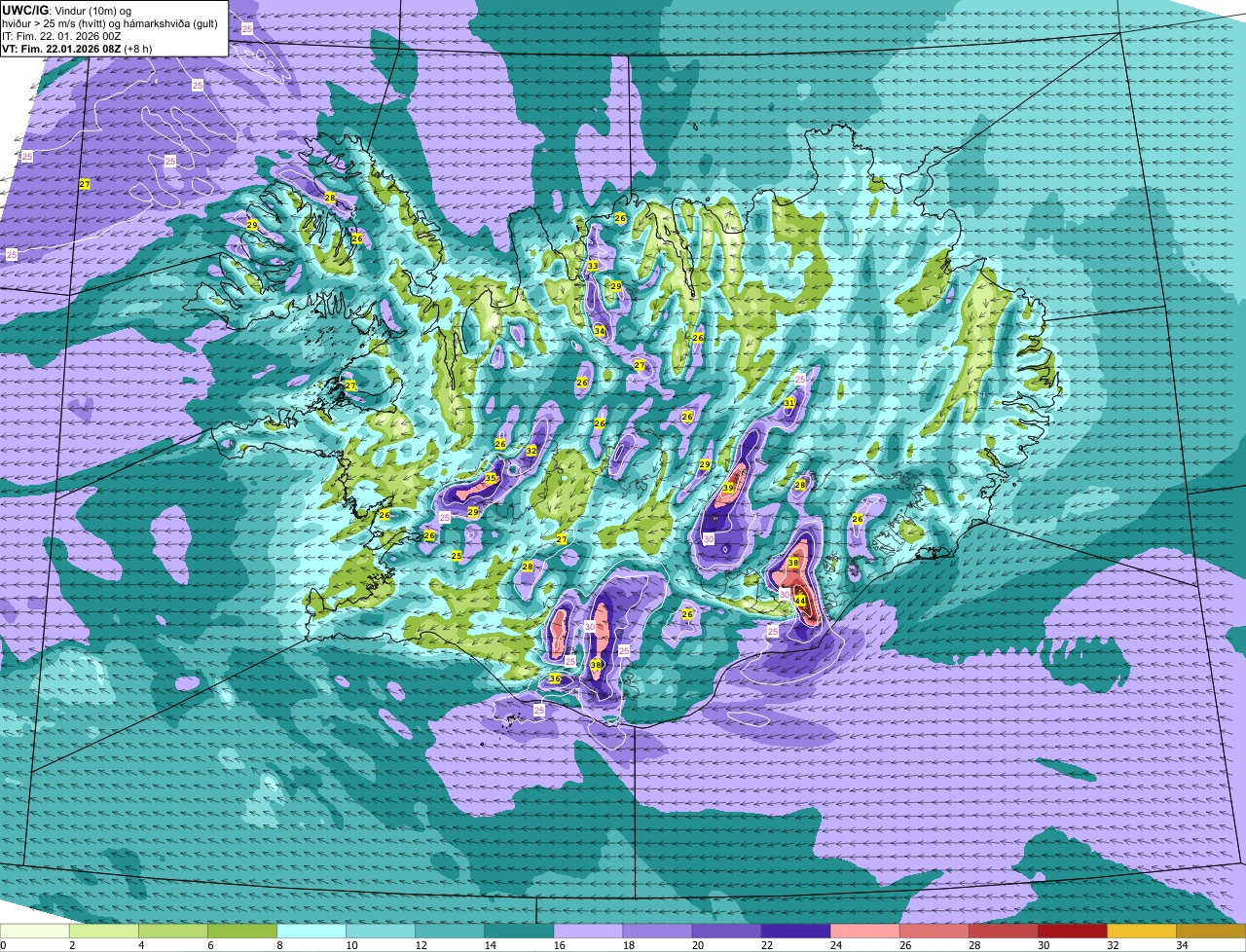This screenshot has width=1246, height=952.
Task: Click the 8–10 m/s pale cyan legend swatch
Action: coord(311,931)
